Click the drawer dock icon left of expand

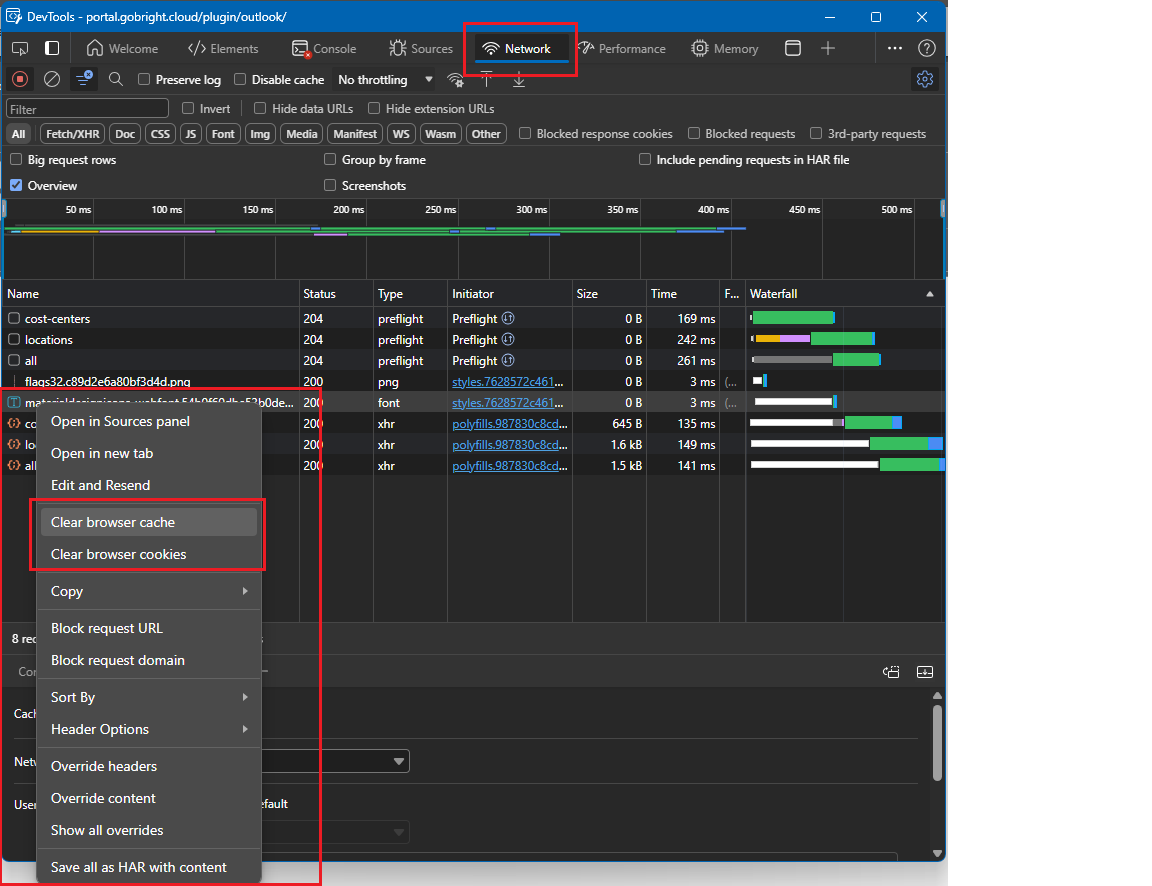(x=891, y=671)
